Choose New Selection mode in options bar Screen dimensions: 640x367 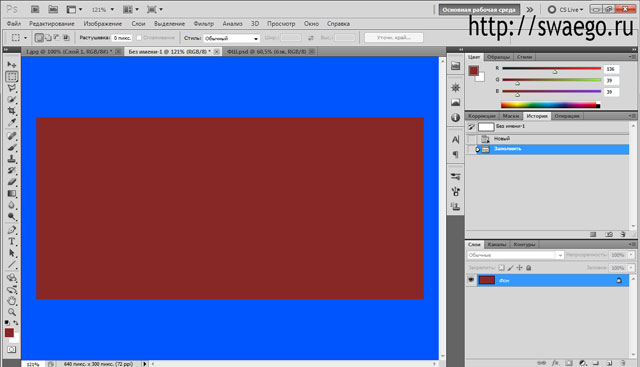coord(39,38)
